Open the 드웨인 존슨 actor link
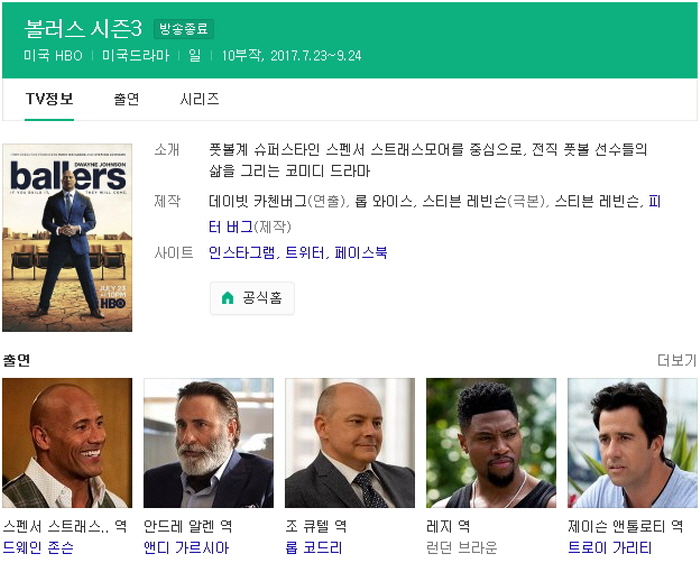 [x=38, y=548]
